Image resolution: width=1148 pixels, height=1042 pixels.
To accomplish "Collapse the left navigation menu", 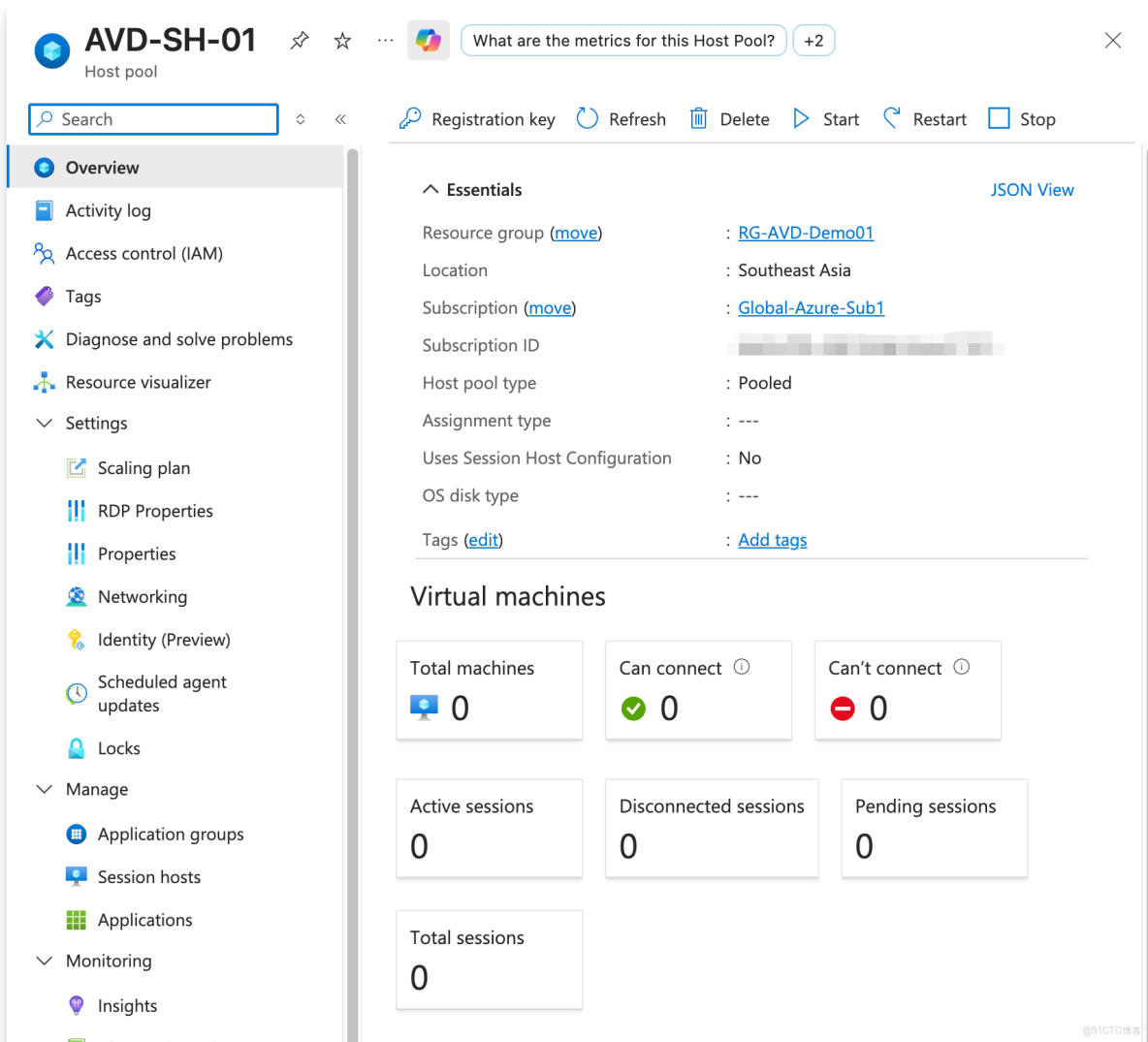I will [340, 118].
